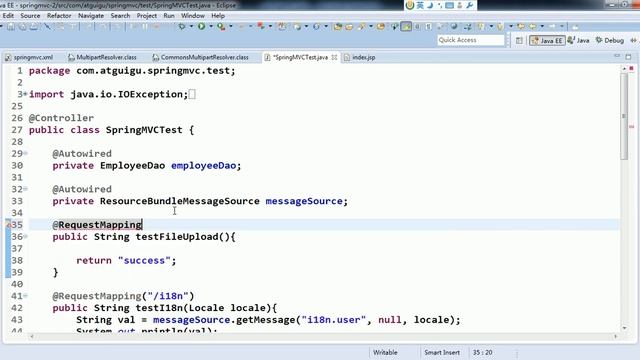
Task: Open the Source menu
Action: click(30, 16)
